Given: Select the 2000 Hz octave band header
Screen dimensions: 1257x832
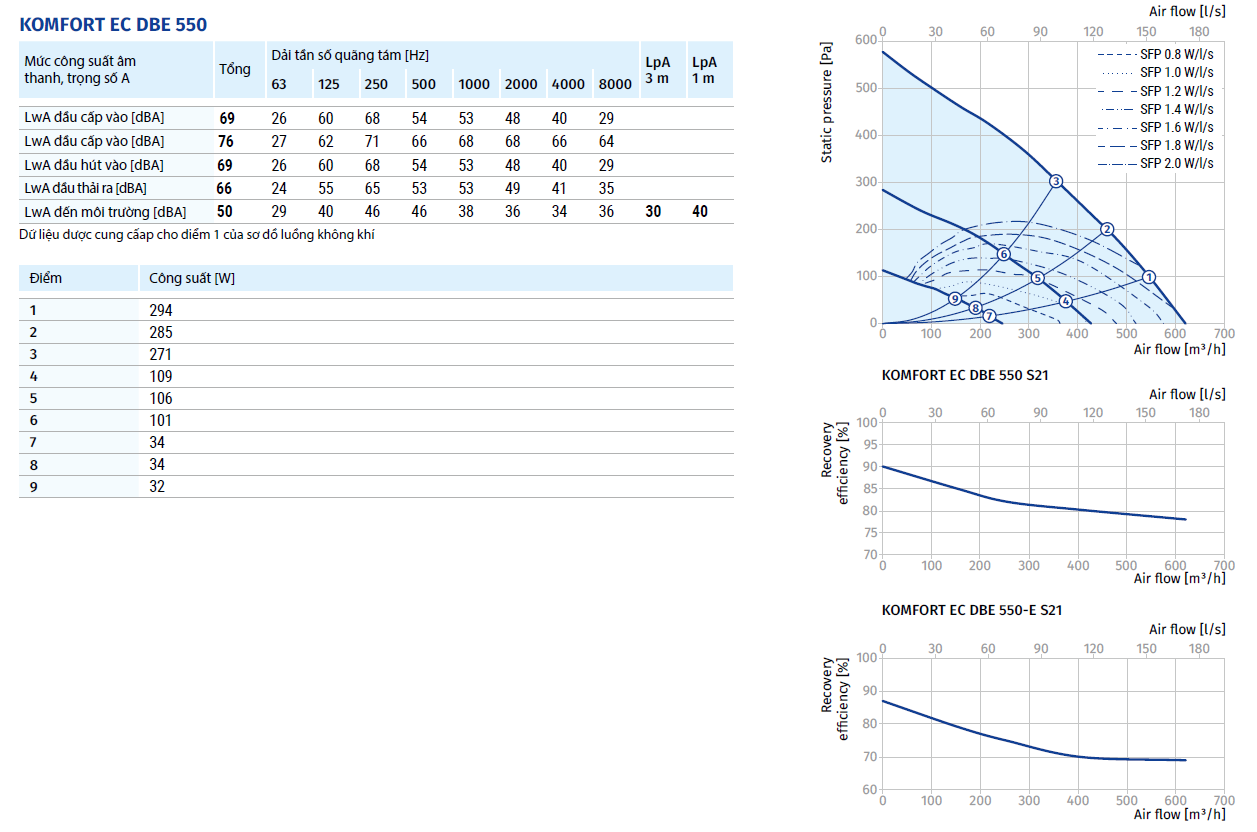Looking at the screenshot, I should point(521,85).
